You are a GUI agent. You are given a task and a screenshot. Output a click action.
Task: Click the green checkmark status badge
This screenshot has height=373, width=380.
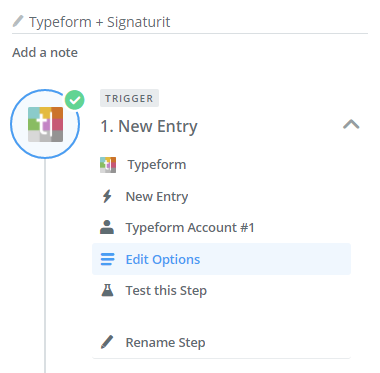pyautogui.click(x=75, y=100)
